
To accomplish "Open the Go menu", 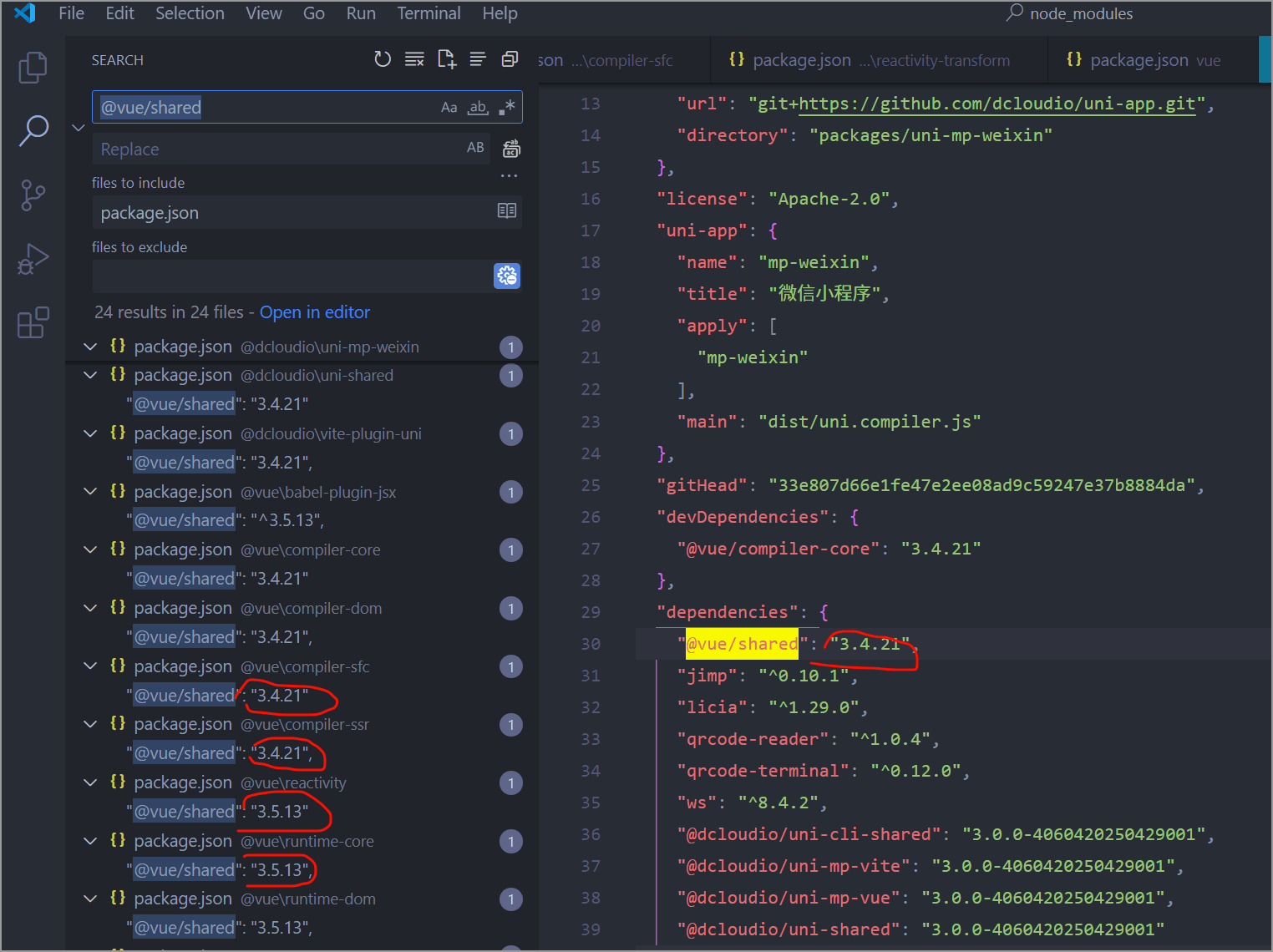I will click(314, 13).
